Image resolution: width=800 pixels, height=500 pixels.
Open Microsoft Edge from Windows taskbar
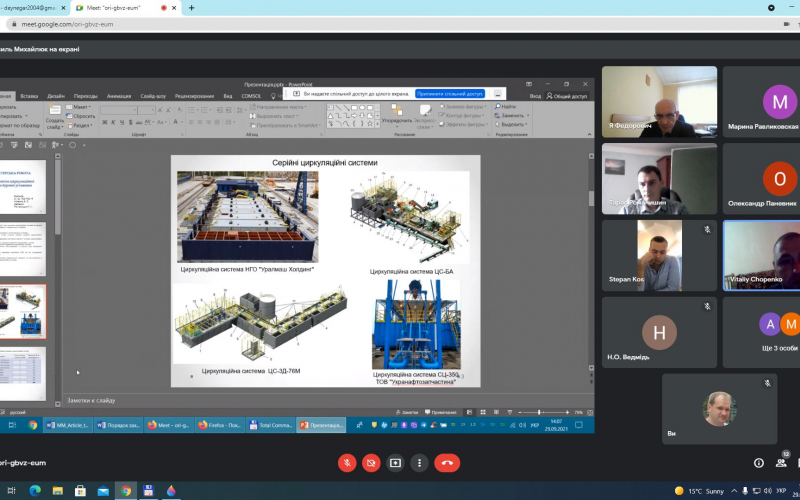35,491
